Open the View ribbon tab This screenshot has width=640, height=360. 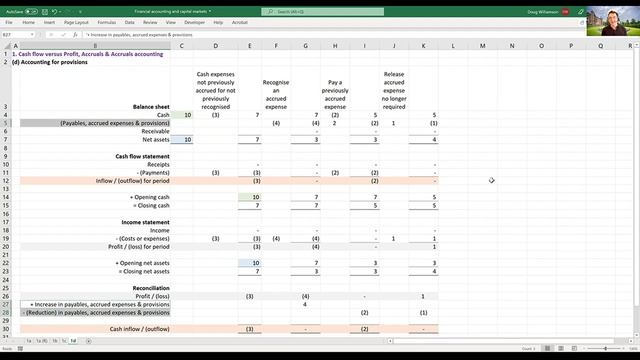(171, 22)
